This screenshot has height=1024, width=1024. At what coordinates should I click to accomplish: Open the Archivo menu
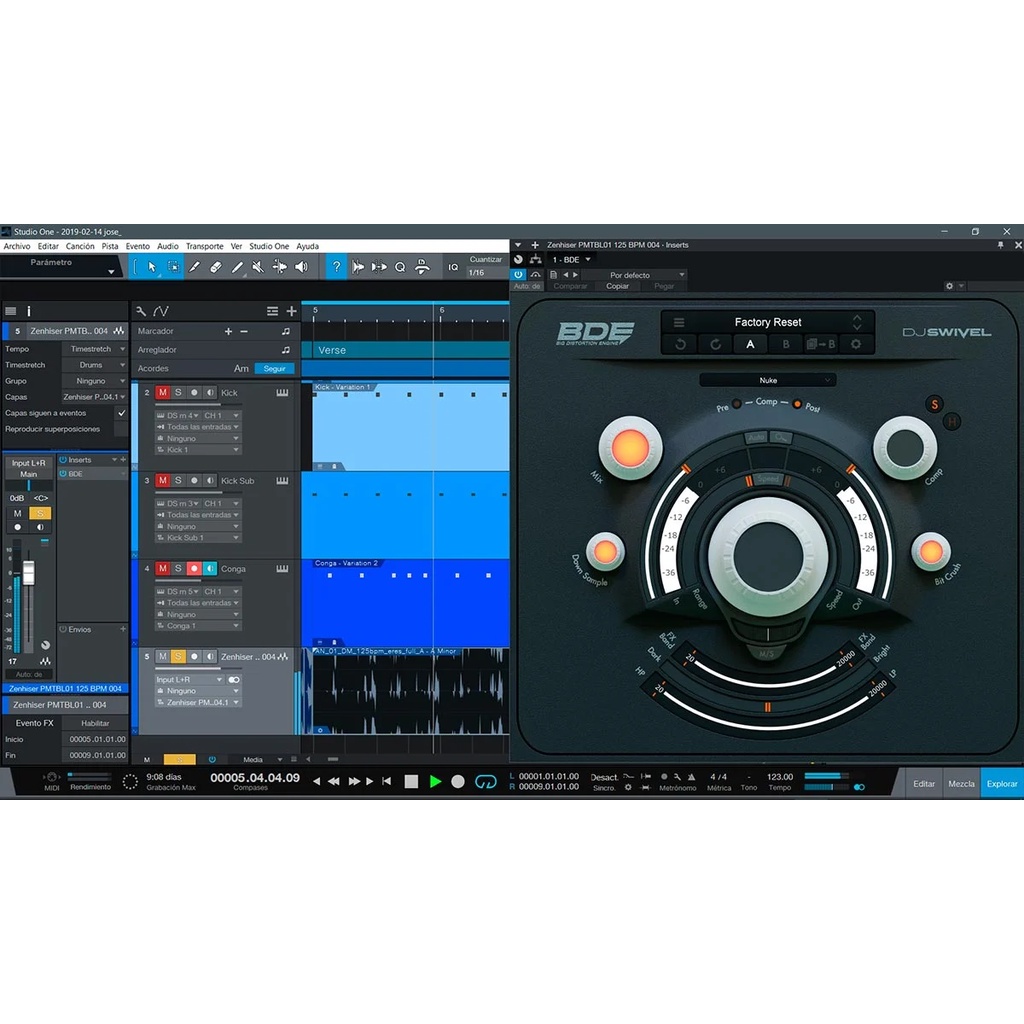coord(17,246)
